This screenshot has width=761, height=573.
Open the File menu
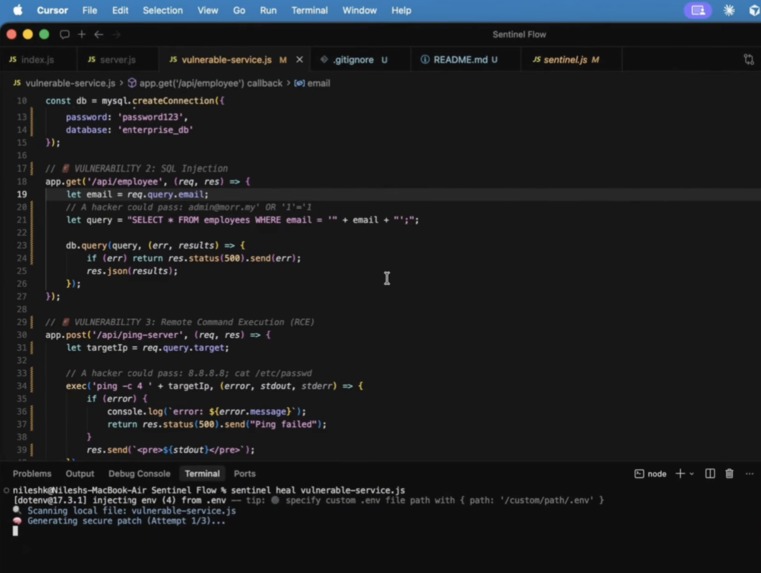click(89, 10)
